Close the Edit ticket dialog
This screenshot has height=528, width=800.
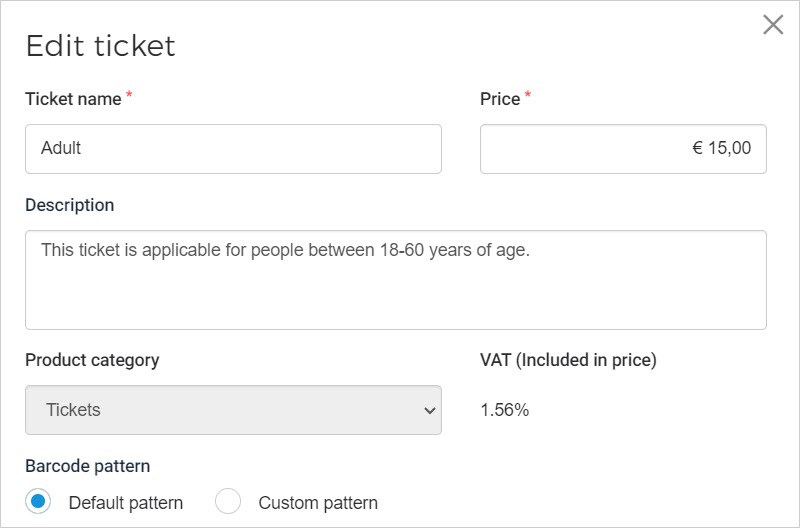pyautogui.click(x=773, y=25)
